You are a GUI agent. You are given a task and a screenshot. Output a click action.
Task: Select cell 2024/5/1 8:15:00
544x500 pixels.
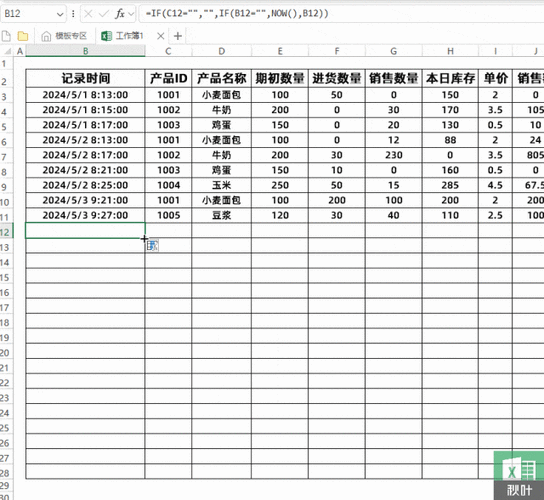[x=85, y=110]
